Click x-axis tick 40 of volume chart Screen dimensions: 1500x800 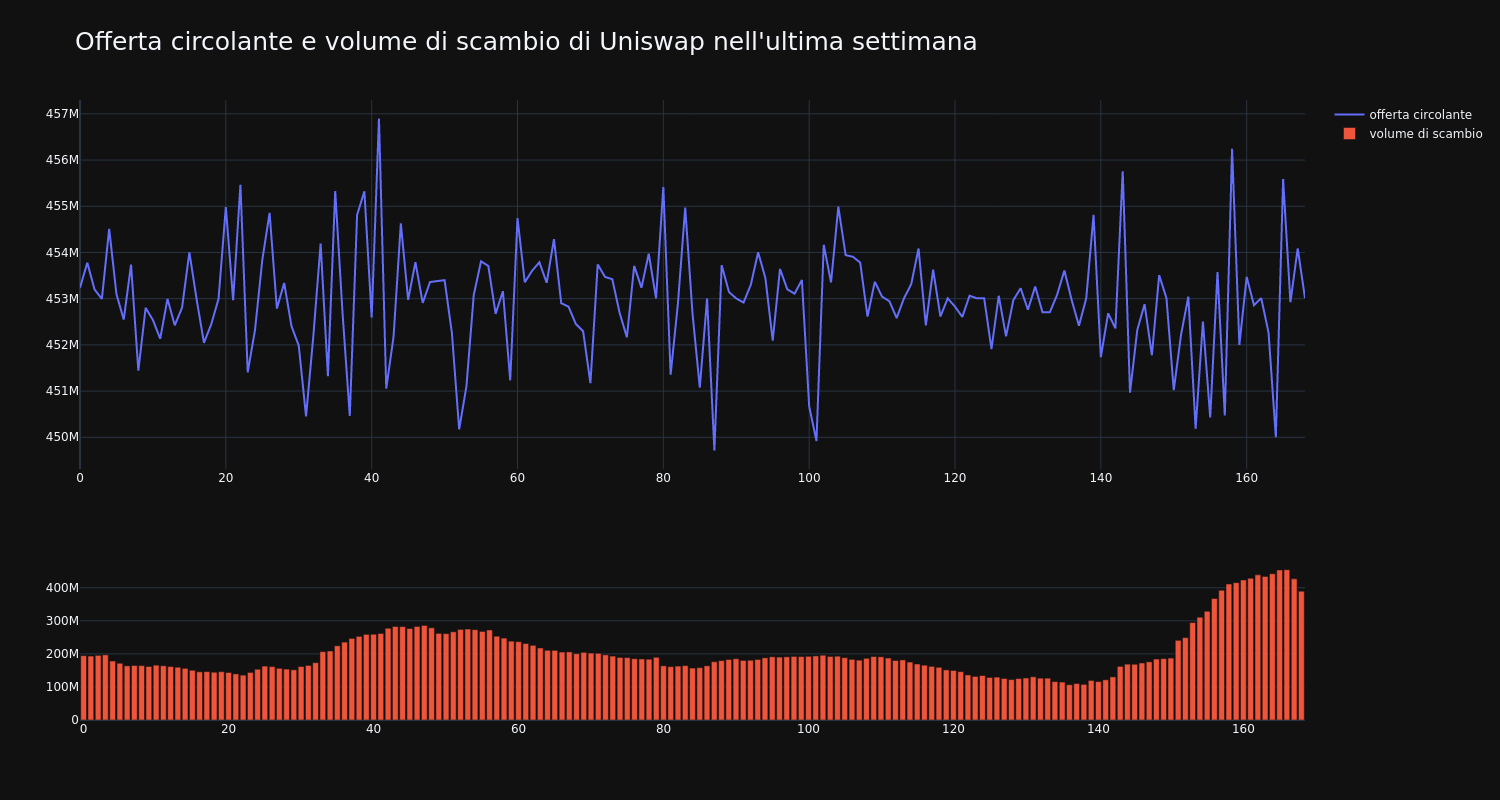point(373,730)
